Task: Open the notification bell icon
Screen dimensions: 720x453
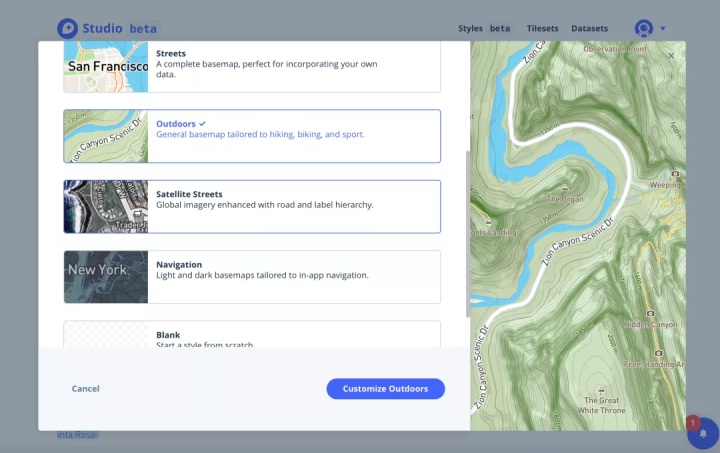Action: tap(703, 433)
